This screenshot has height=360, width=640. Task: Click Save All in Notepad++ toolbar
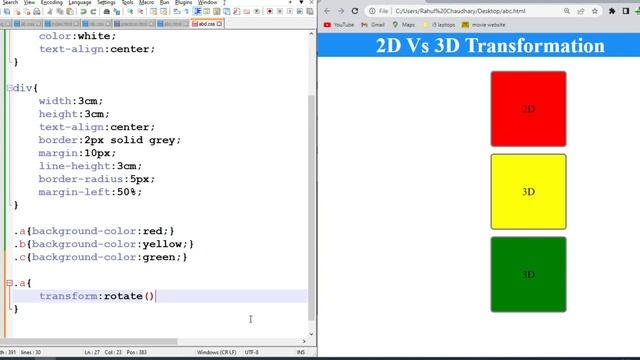coord(7,11)
